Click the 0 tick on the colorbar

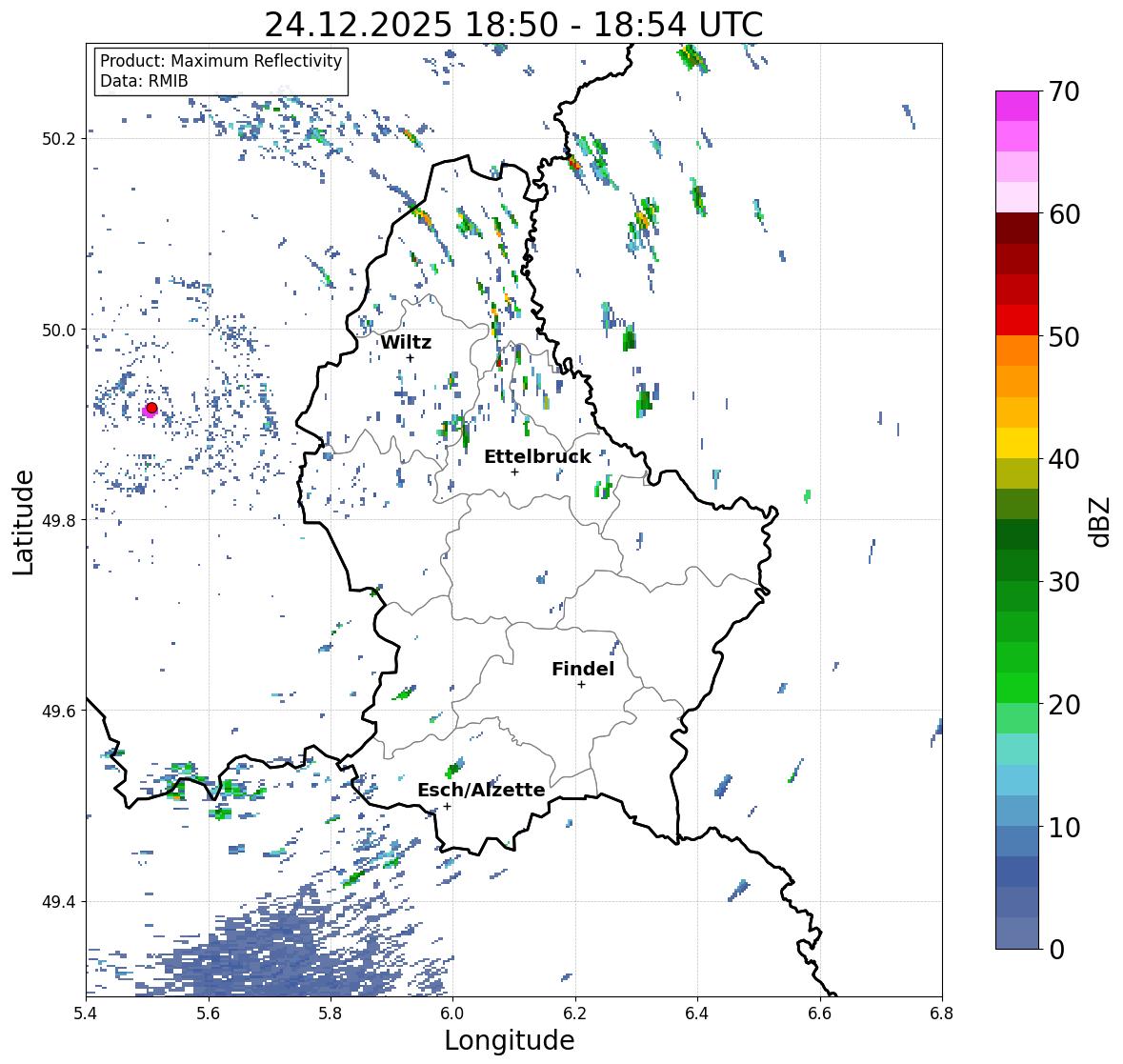point(1055,950)
